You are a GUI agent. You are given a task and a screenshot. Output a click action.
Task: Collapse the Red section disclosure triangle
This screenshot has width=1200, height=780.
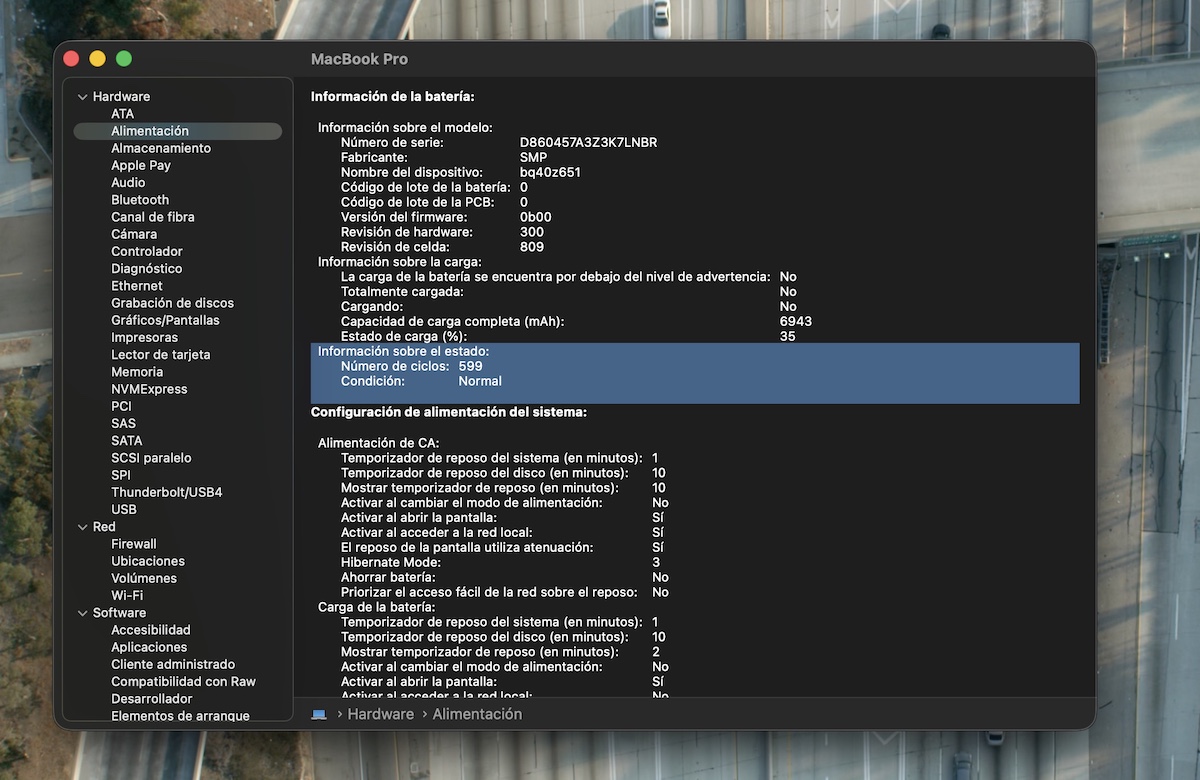click(83, 527)
